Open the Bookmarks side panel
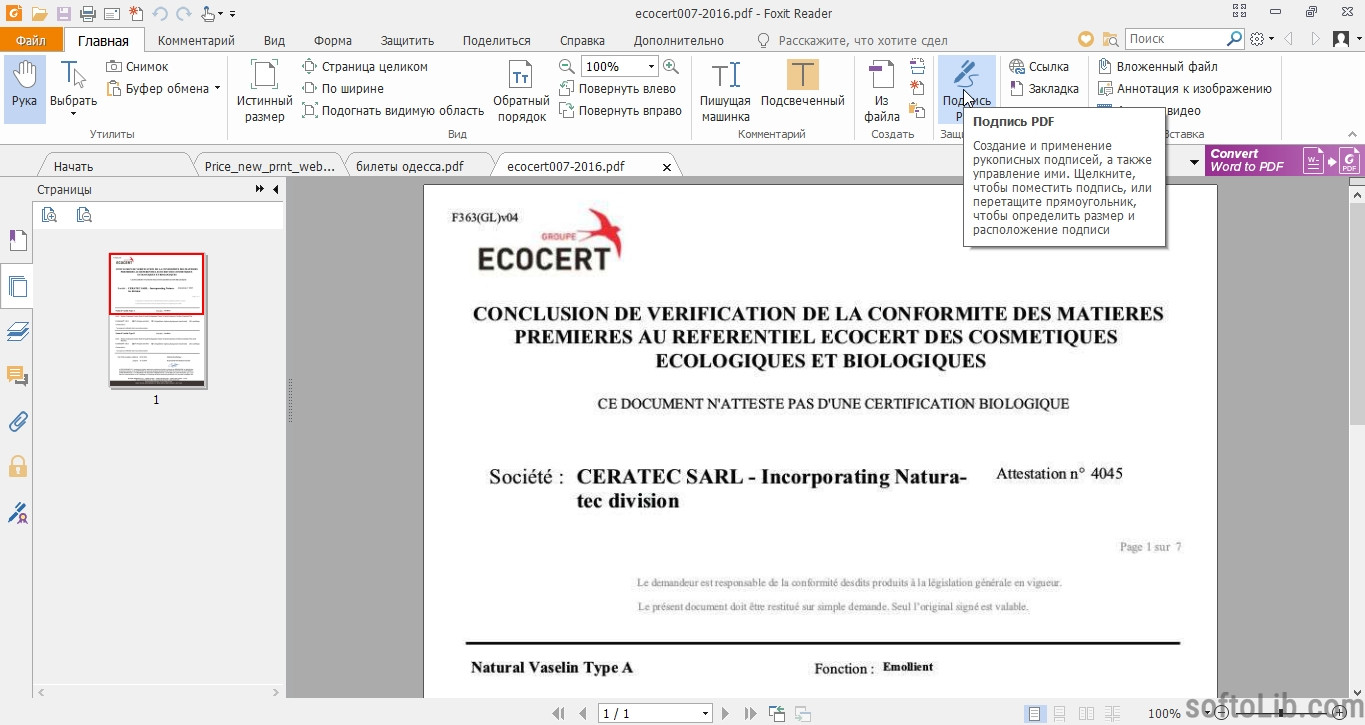The width and height of the screenshot is (1365, 725). point(17,241)
